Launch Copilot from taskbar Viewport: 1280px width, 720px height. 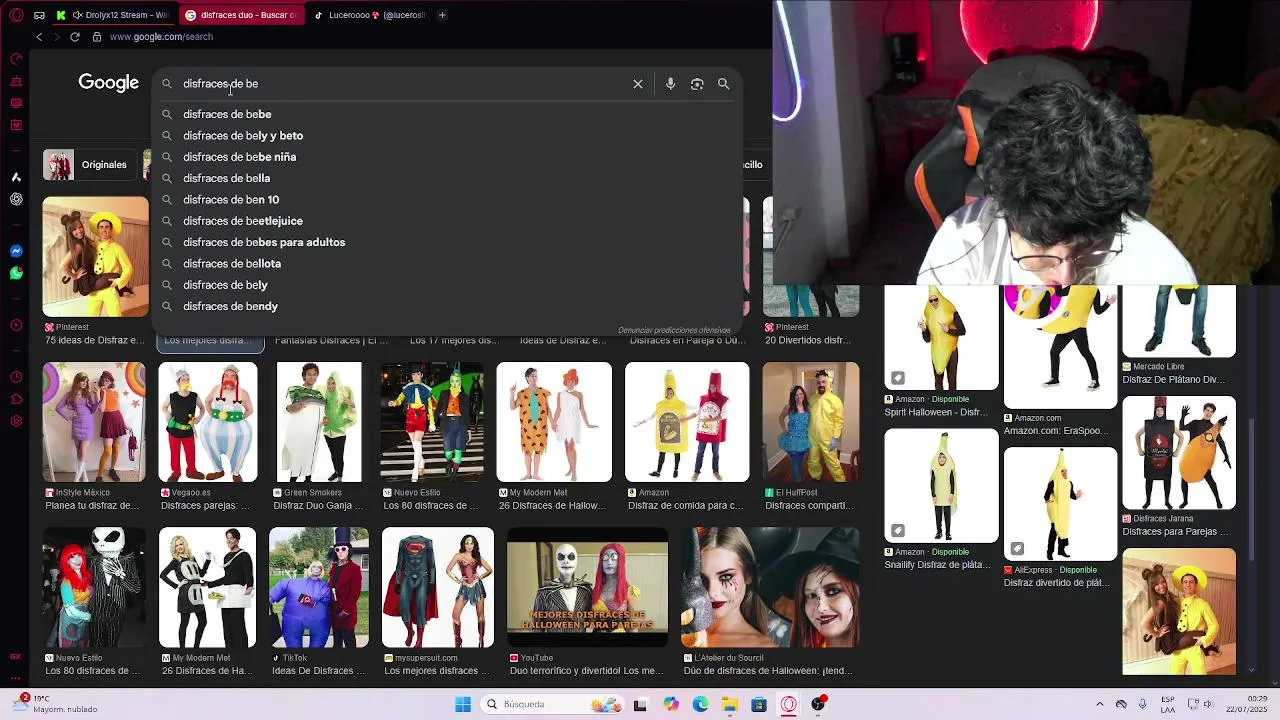click(x=671, y=704)
